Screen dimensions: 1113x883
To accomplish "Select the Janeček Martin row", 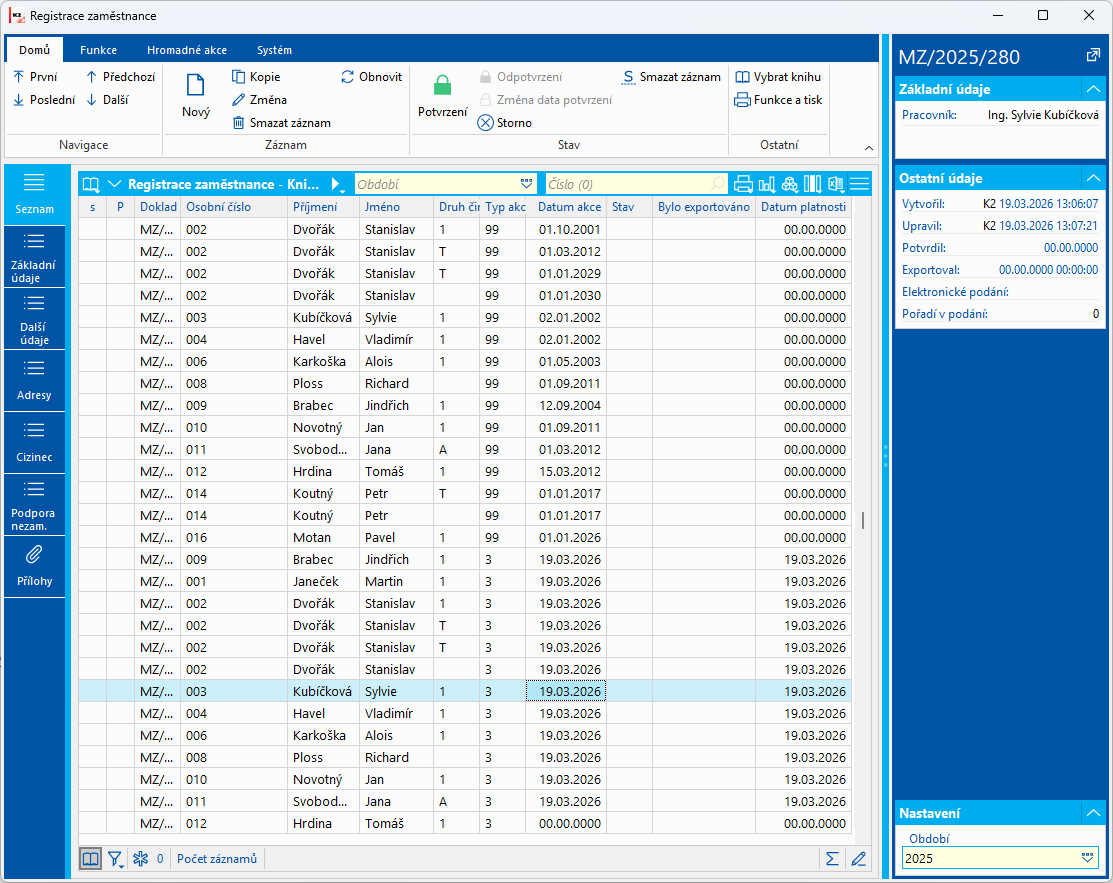I will click(x=465, y=581).
